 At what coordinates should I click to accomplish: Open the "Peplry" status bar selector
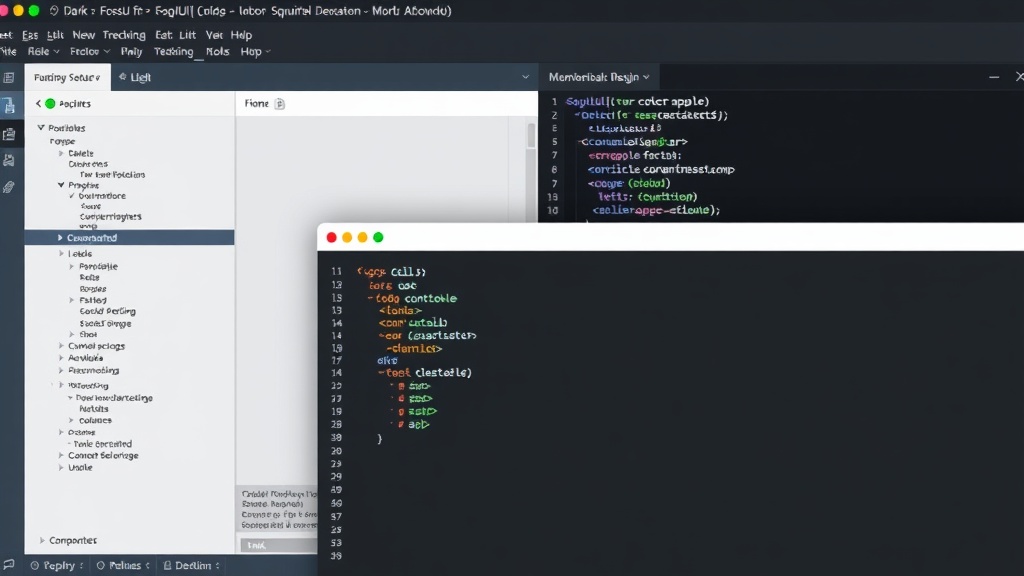(57, 566)
